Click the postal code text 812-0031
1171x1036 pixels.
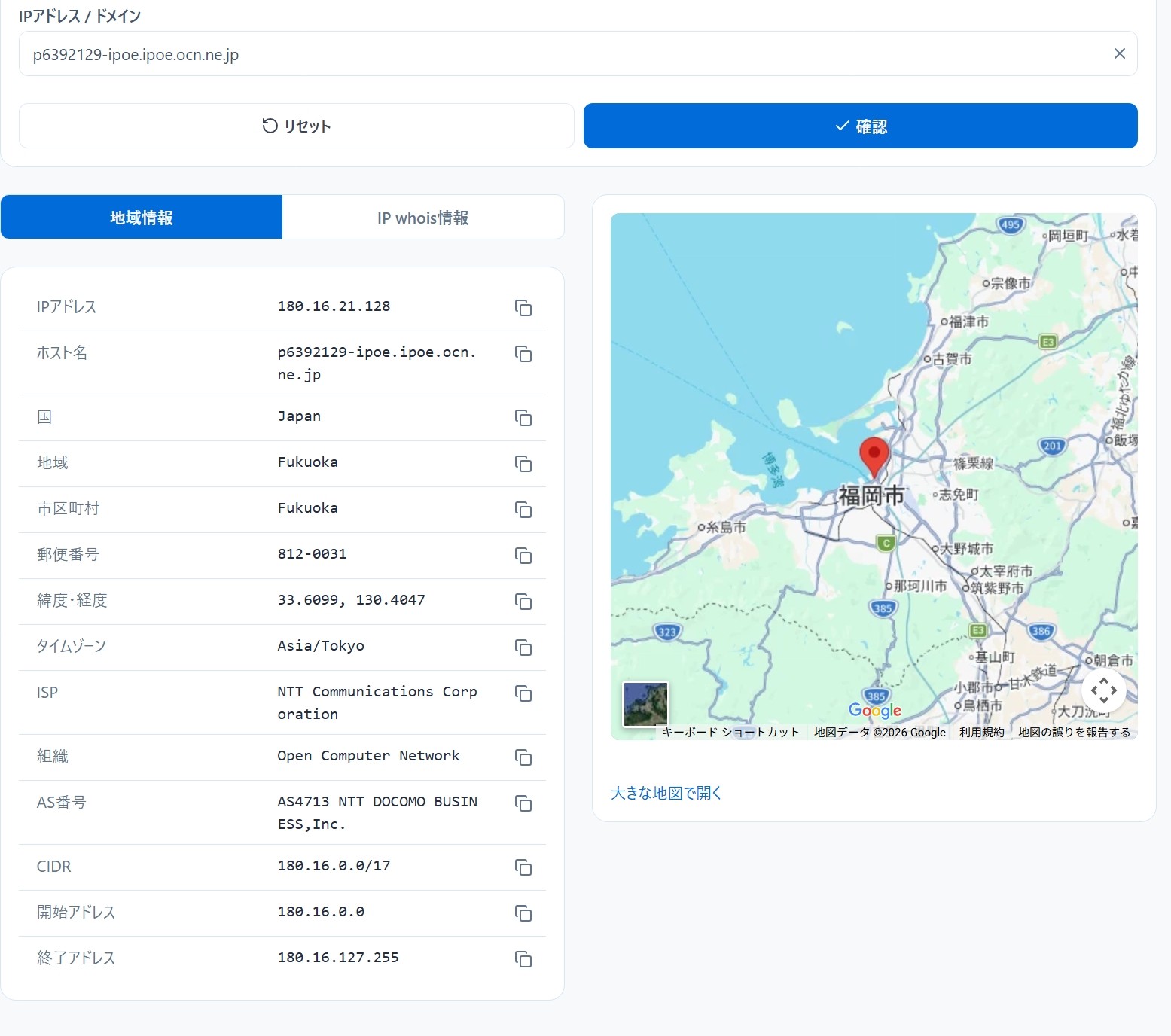(313, 554)
